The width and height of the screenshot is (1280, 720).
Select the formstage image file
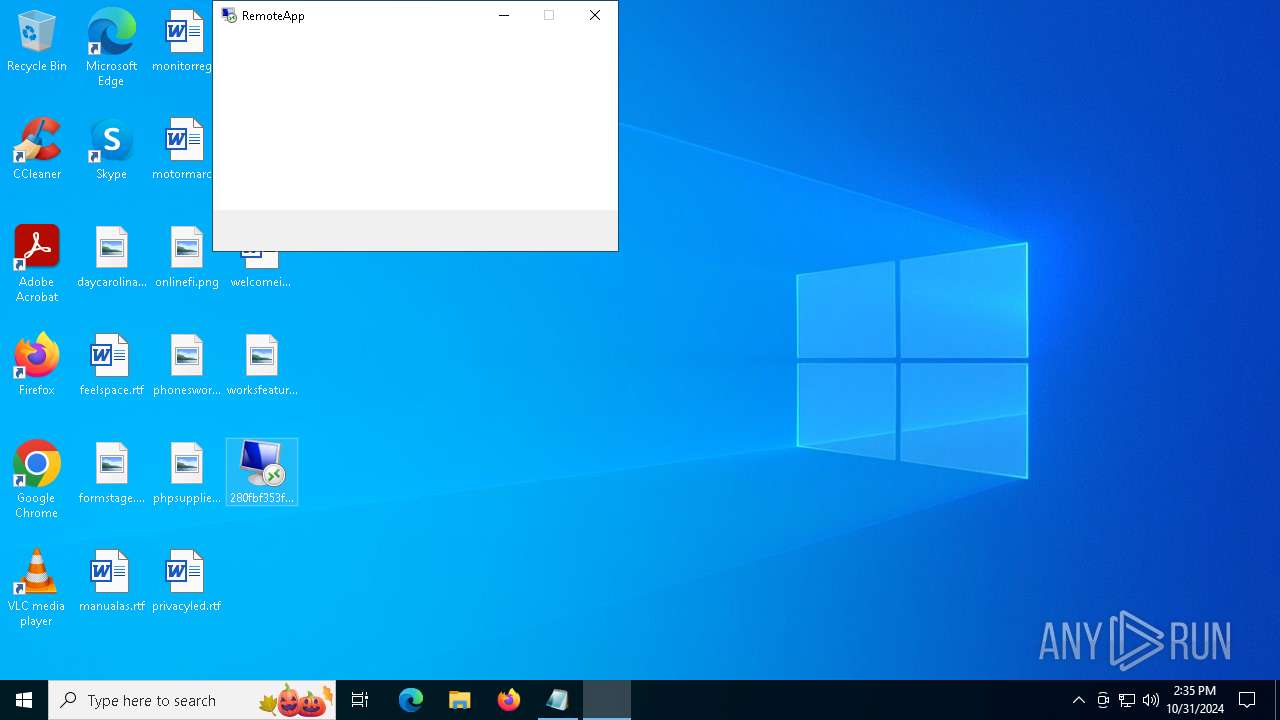tap(111, 474)
